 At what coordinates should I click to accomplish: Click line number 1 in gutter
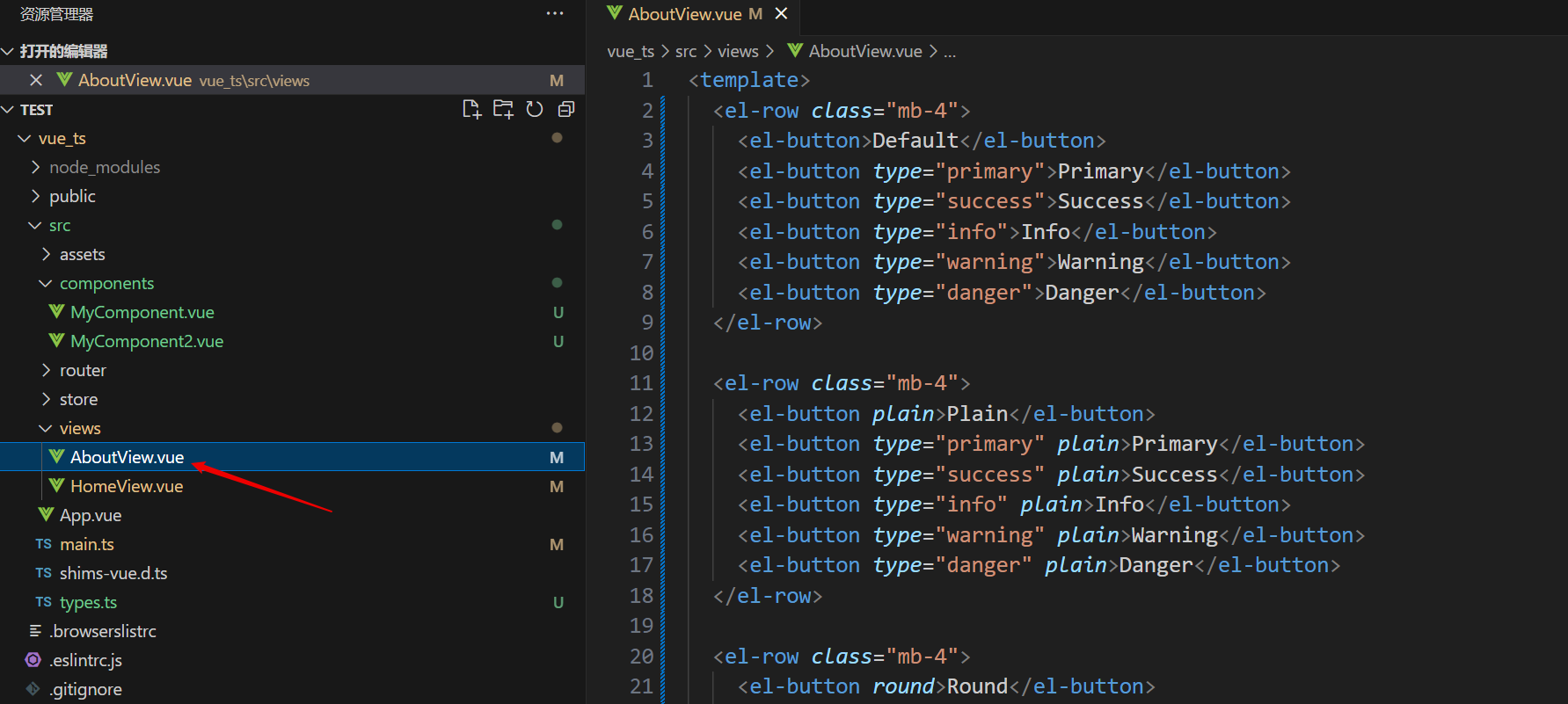point(647,80)
